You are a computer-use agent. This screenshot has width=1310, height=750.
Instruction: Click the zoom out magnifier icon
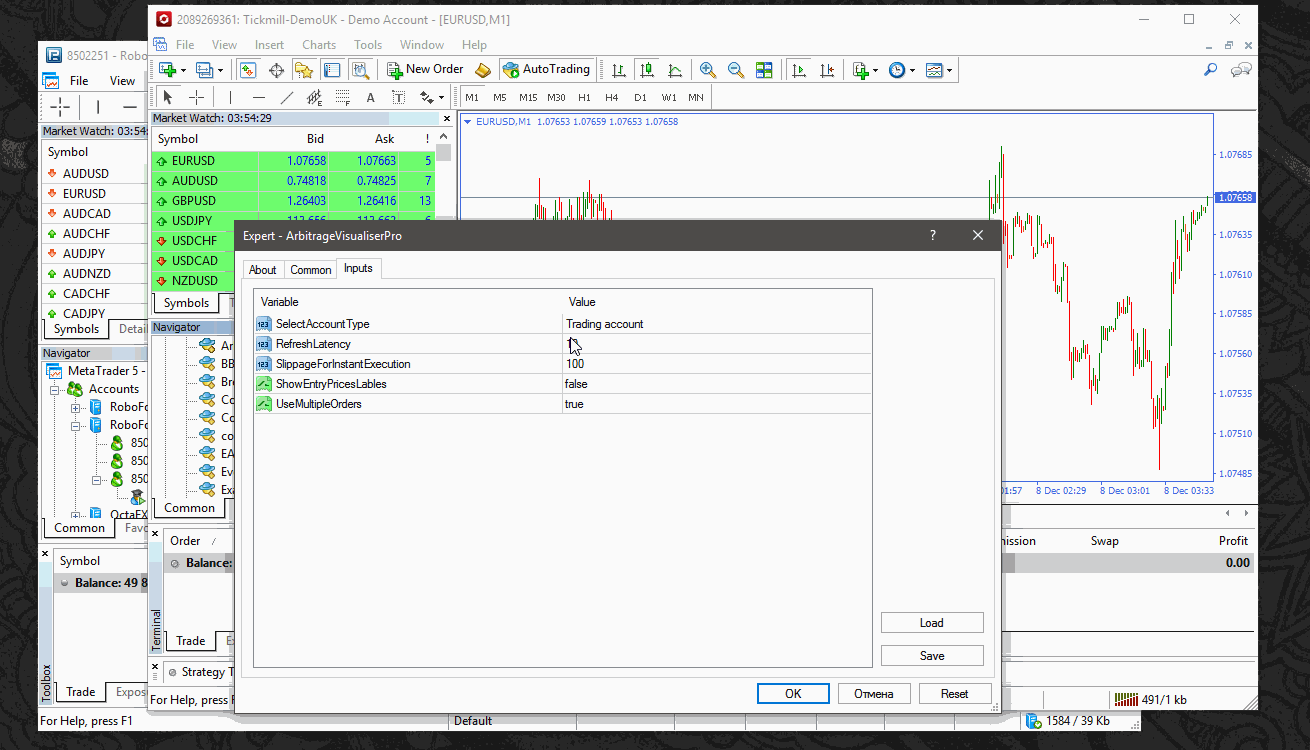[736, 70]
